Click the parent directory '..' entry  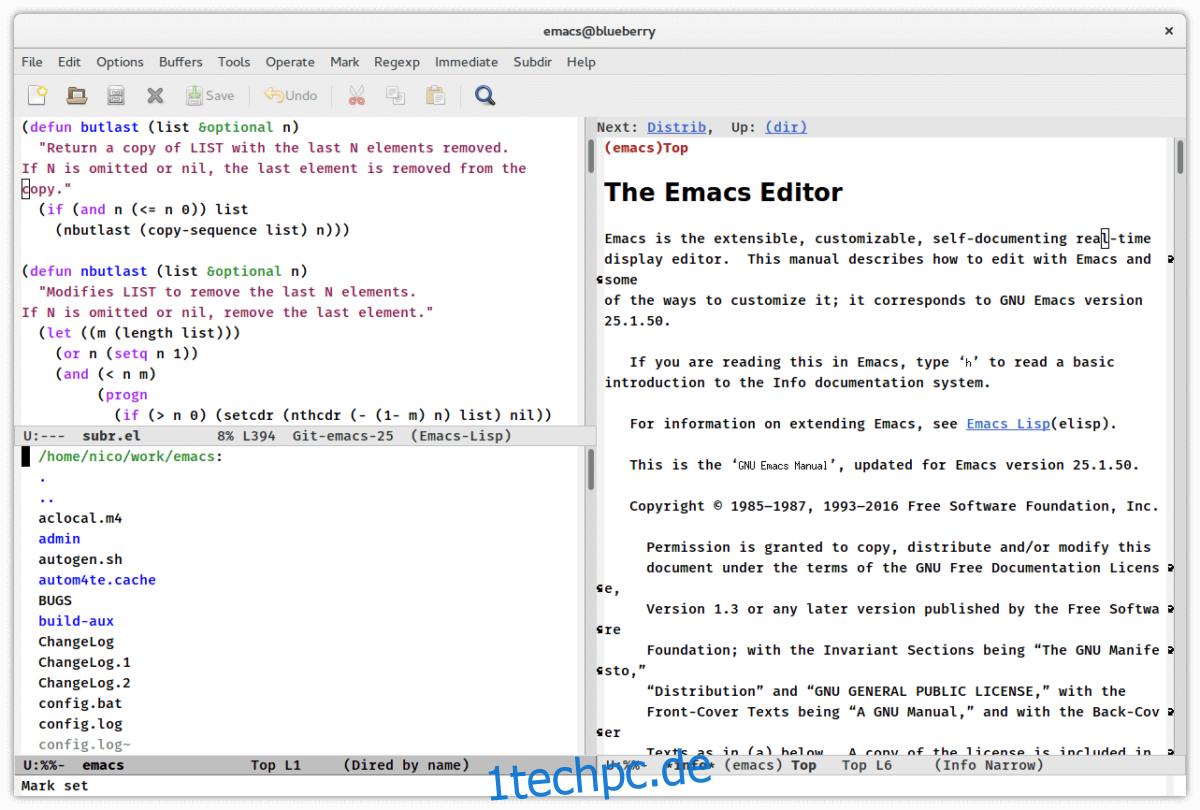[46, 498]
